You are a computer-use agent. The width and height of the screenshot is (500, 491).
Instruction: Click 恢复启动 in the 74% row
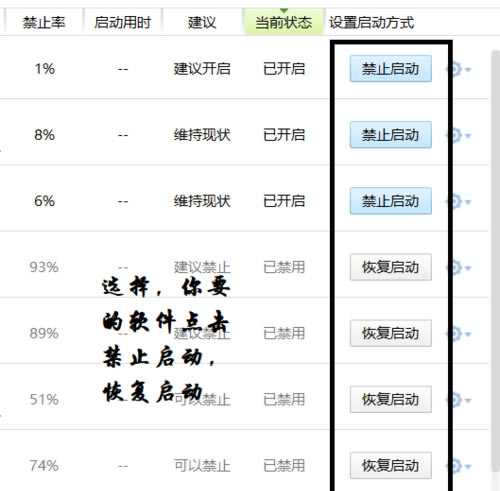[391, 465]
